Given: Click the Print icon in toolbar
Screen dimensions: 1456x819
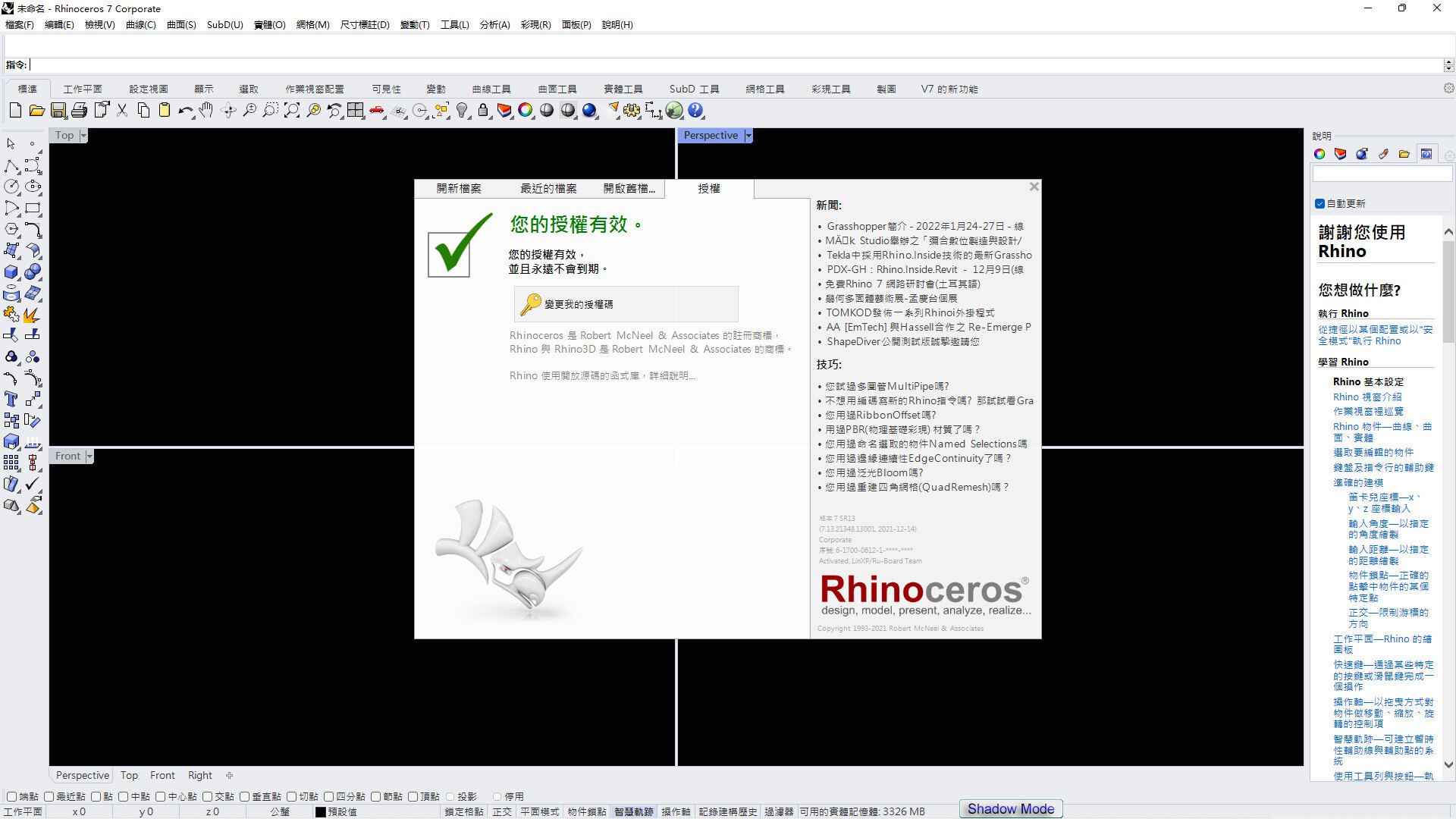Looking at the screenshot, I should click(x=80, y=111).
